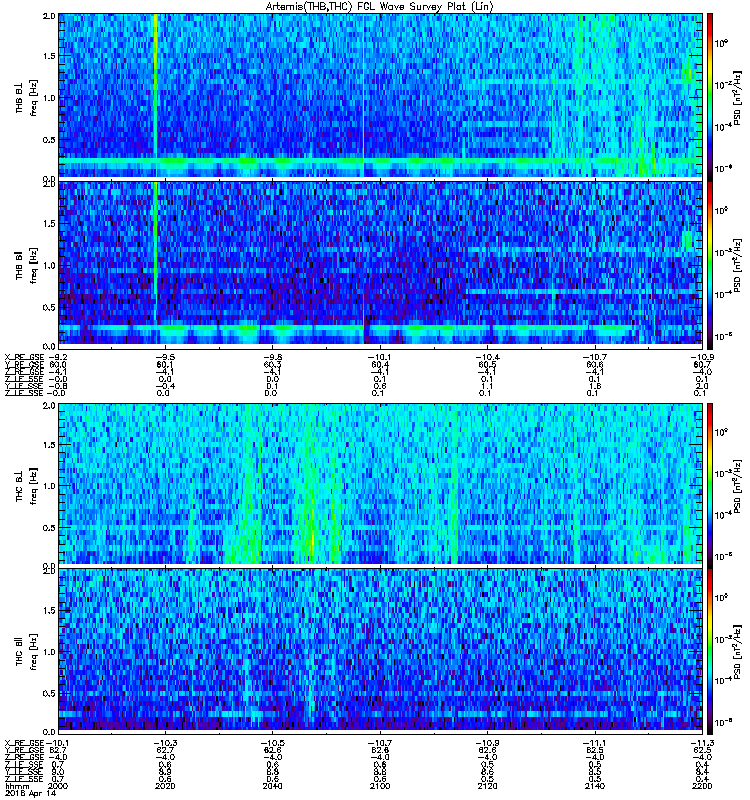Click the '2020' time tick label

[x=165, y=786]
